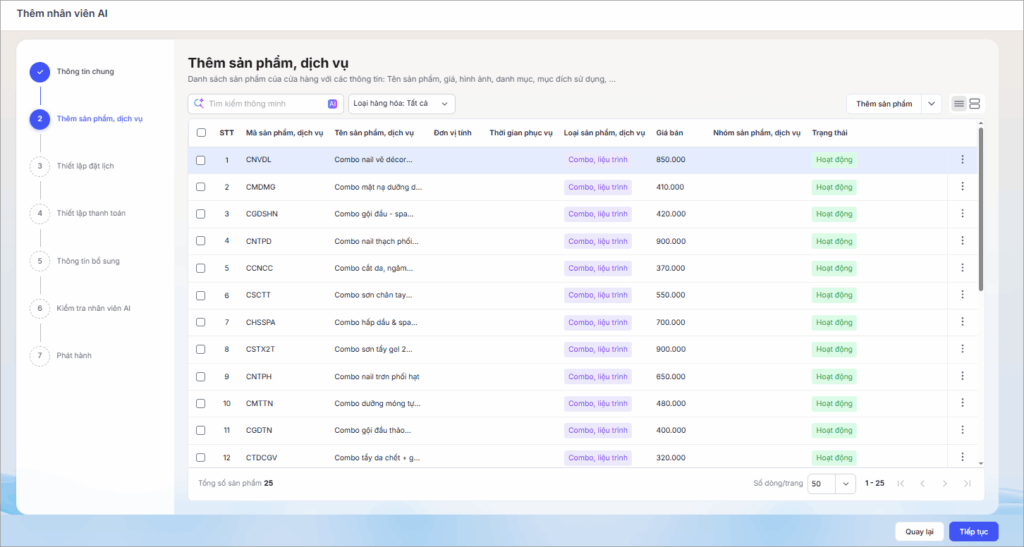Select the checkbox for product CMDMG

click(x=201, y=187)
